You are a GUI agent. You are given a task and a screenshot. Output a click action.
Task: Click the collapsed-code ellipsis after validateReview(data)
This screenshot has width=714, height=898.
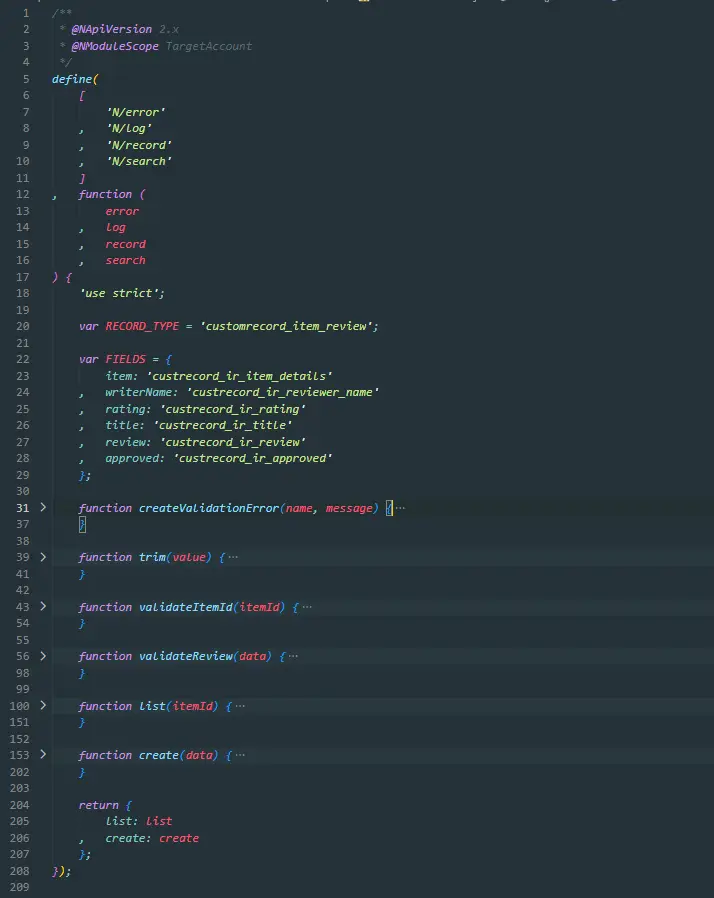tap(293, 656)
